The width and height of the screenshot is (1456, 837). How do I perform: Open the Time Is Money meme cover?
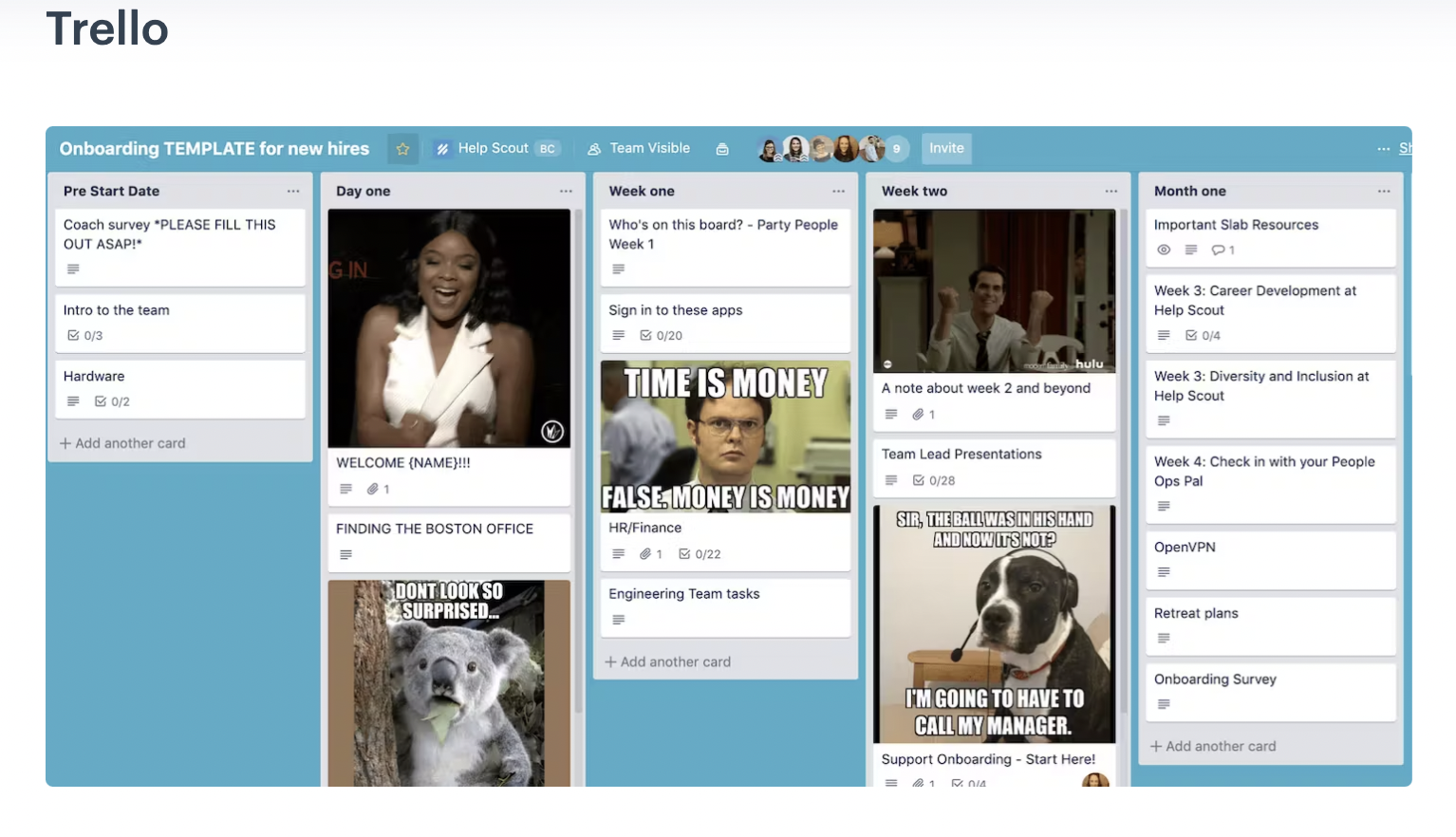725,437
